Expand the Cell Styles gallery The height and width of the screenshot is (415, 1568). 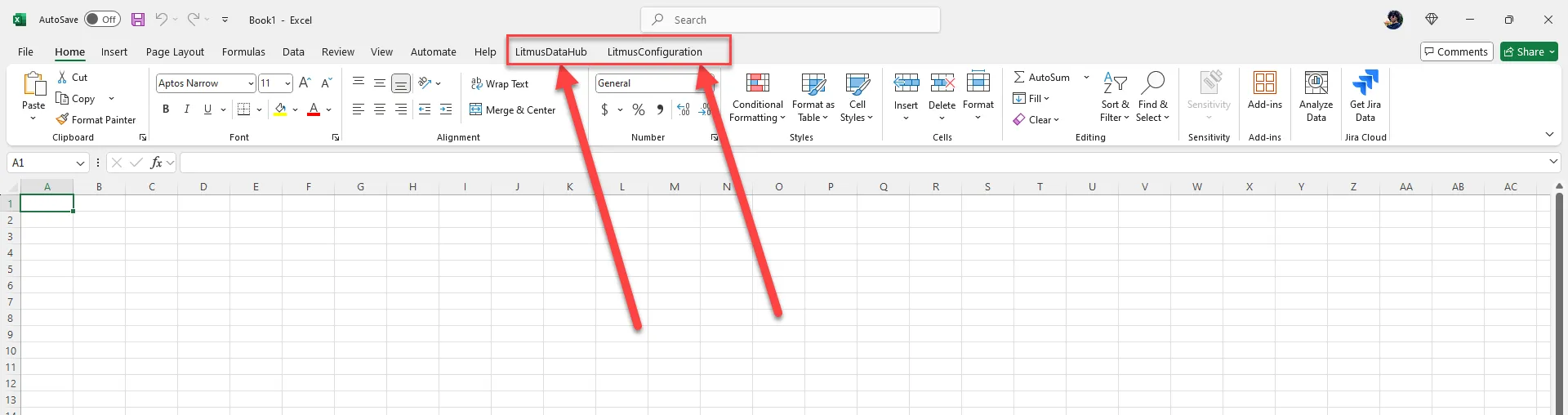click(857, 96)
